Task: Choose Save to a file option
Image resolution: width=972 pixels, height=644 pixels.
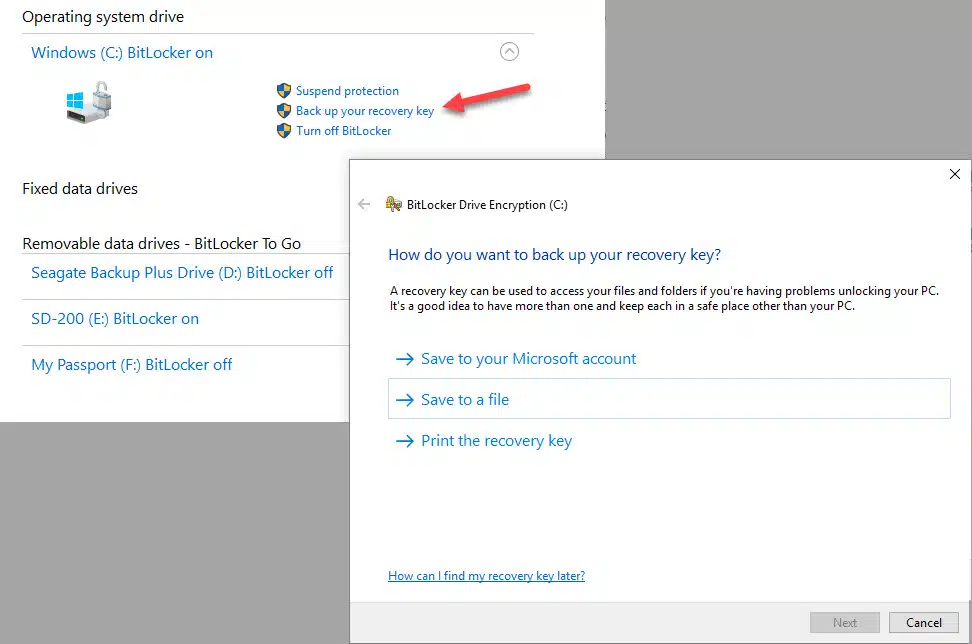Action: (x=669, y=399)
